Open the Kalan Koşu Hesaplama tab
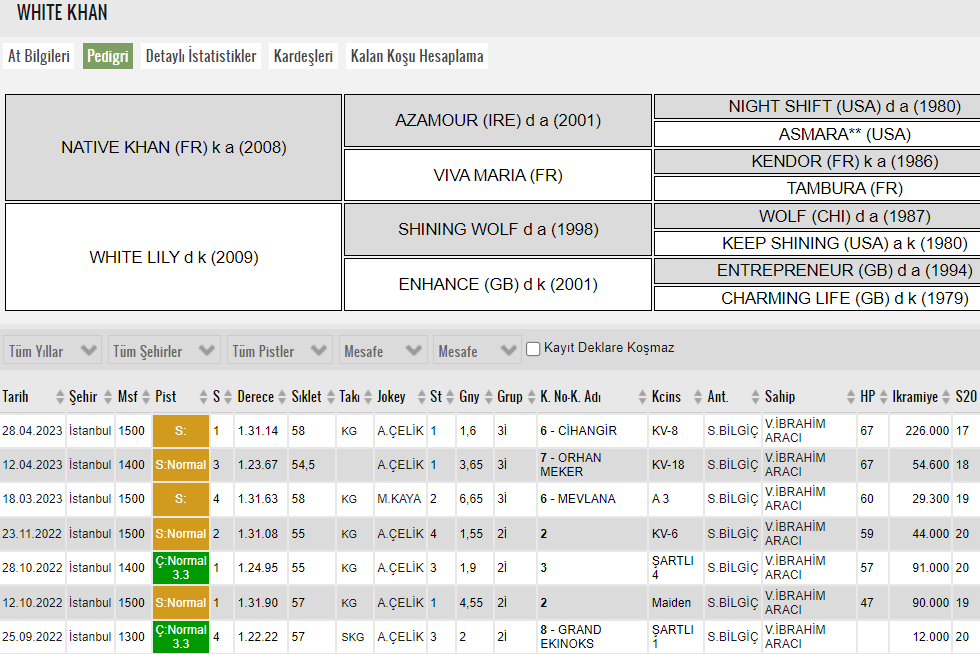The image size is (980, 654). point(417,56)
